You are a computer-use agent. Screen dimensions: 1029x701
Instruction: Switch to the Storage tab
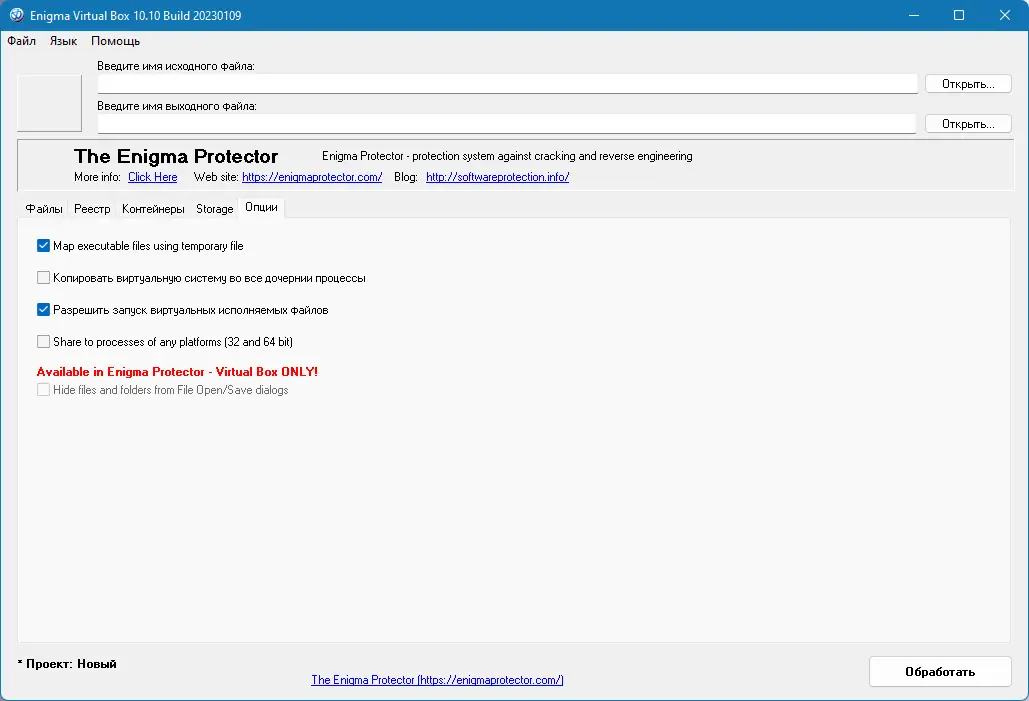(215, 209)
